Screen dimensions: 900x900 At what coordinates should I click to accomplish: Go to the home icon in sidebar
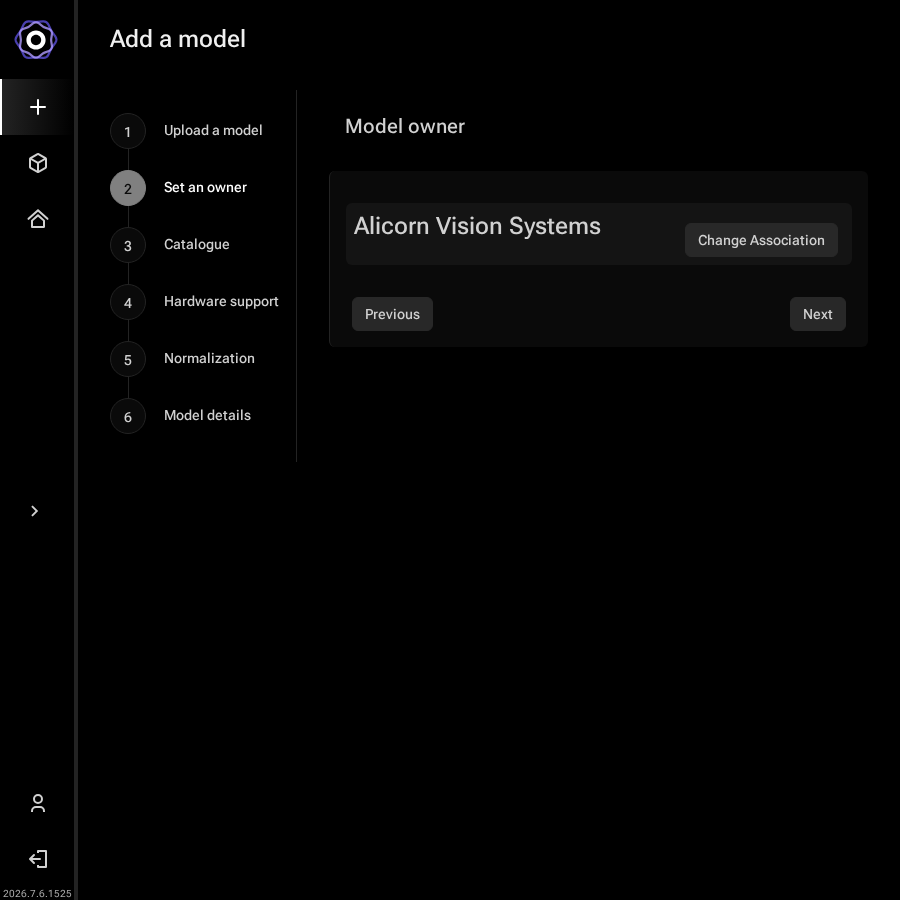38,219
